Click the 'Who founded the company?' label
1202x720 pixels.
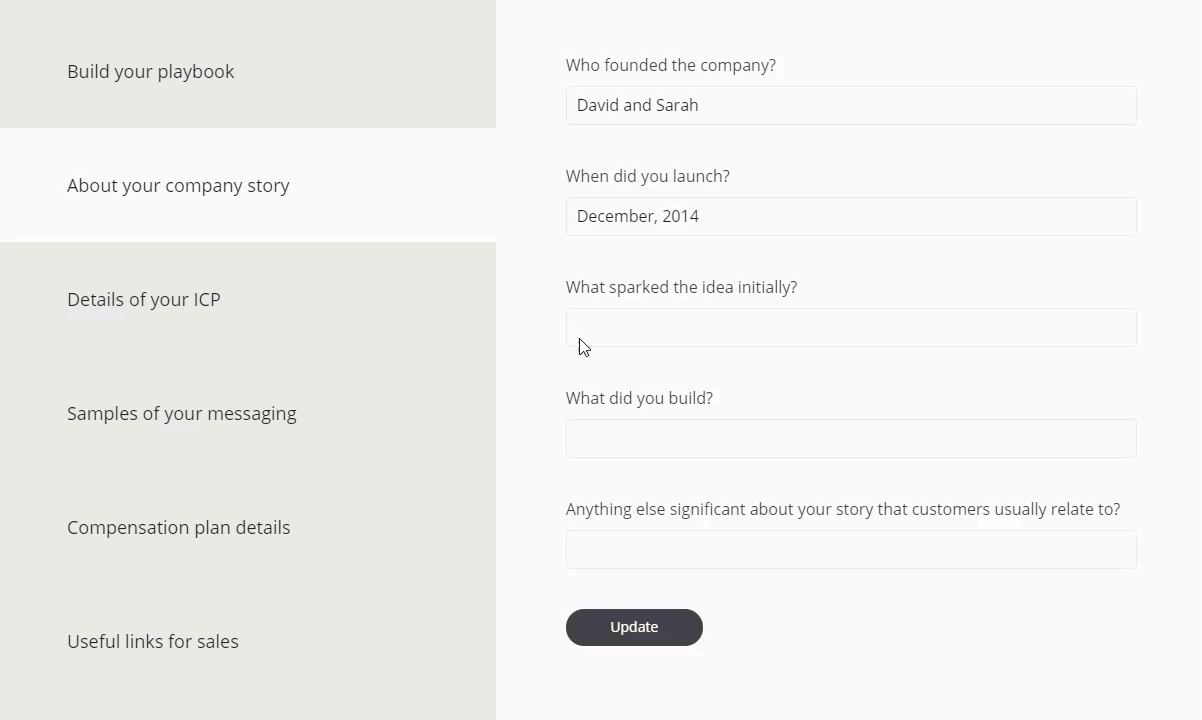(x=671, y=65)
